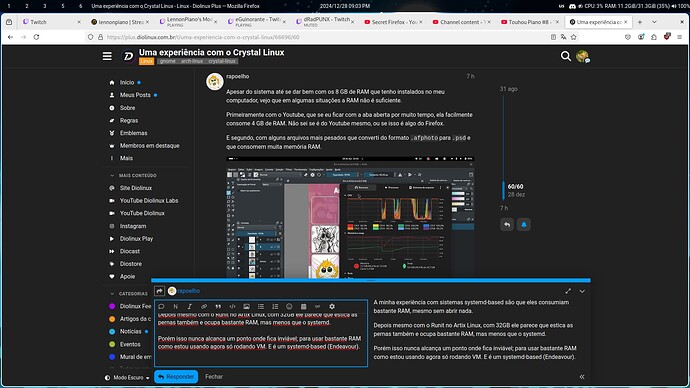Toggle the Modo Escuro theme selector
The image size is (690, 388).
[x=127, y=378]
